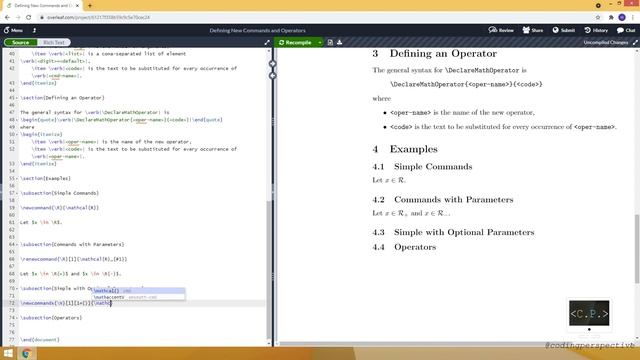Choose \mathaccentV autocomplete suggestion
640x360 pixels.
coord(138,297)
